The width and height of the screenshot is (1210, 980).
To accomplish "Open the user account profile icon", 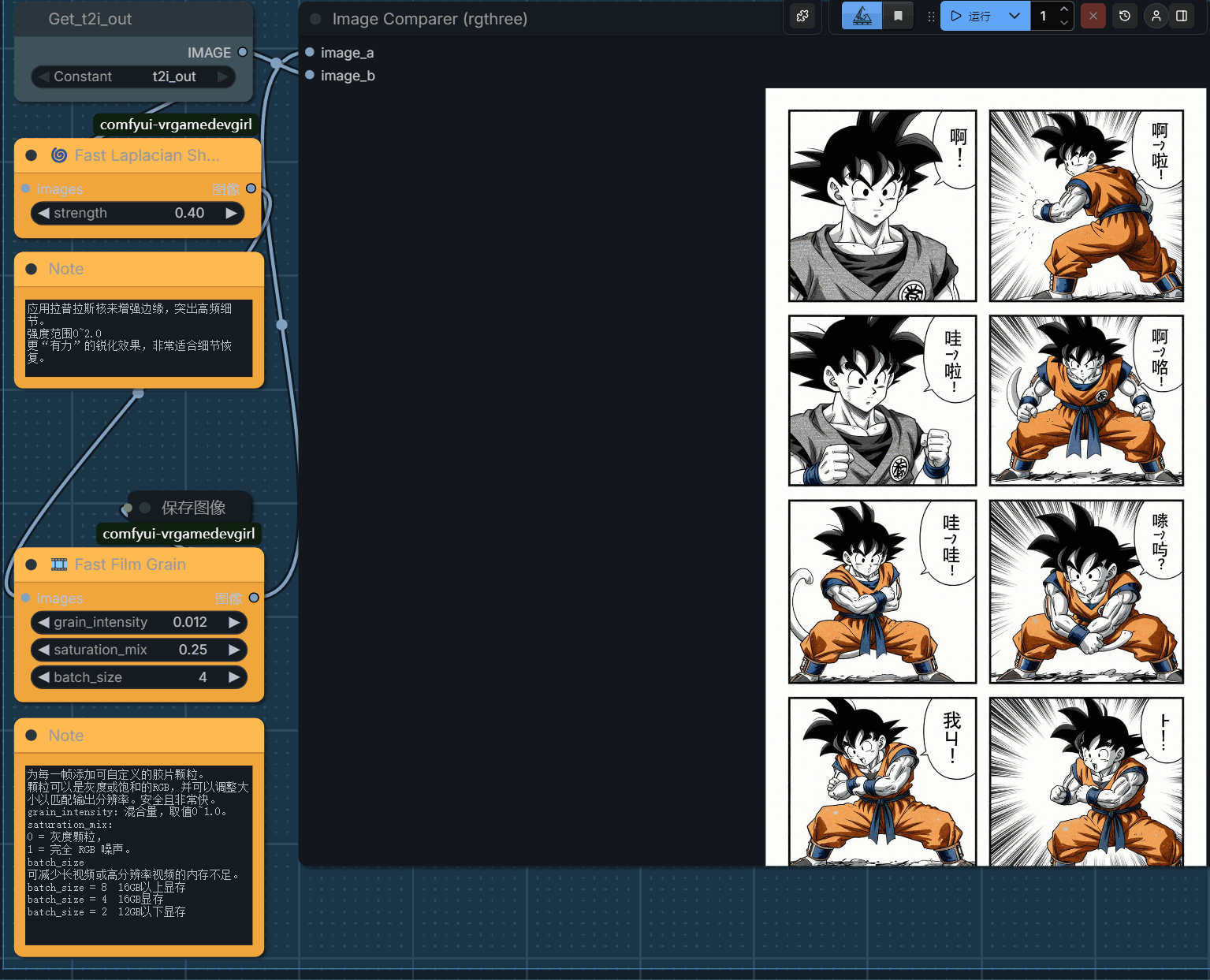I will click(x=1156, y=16).
